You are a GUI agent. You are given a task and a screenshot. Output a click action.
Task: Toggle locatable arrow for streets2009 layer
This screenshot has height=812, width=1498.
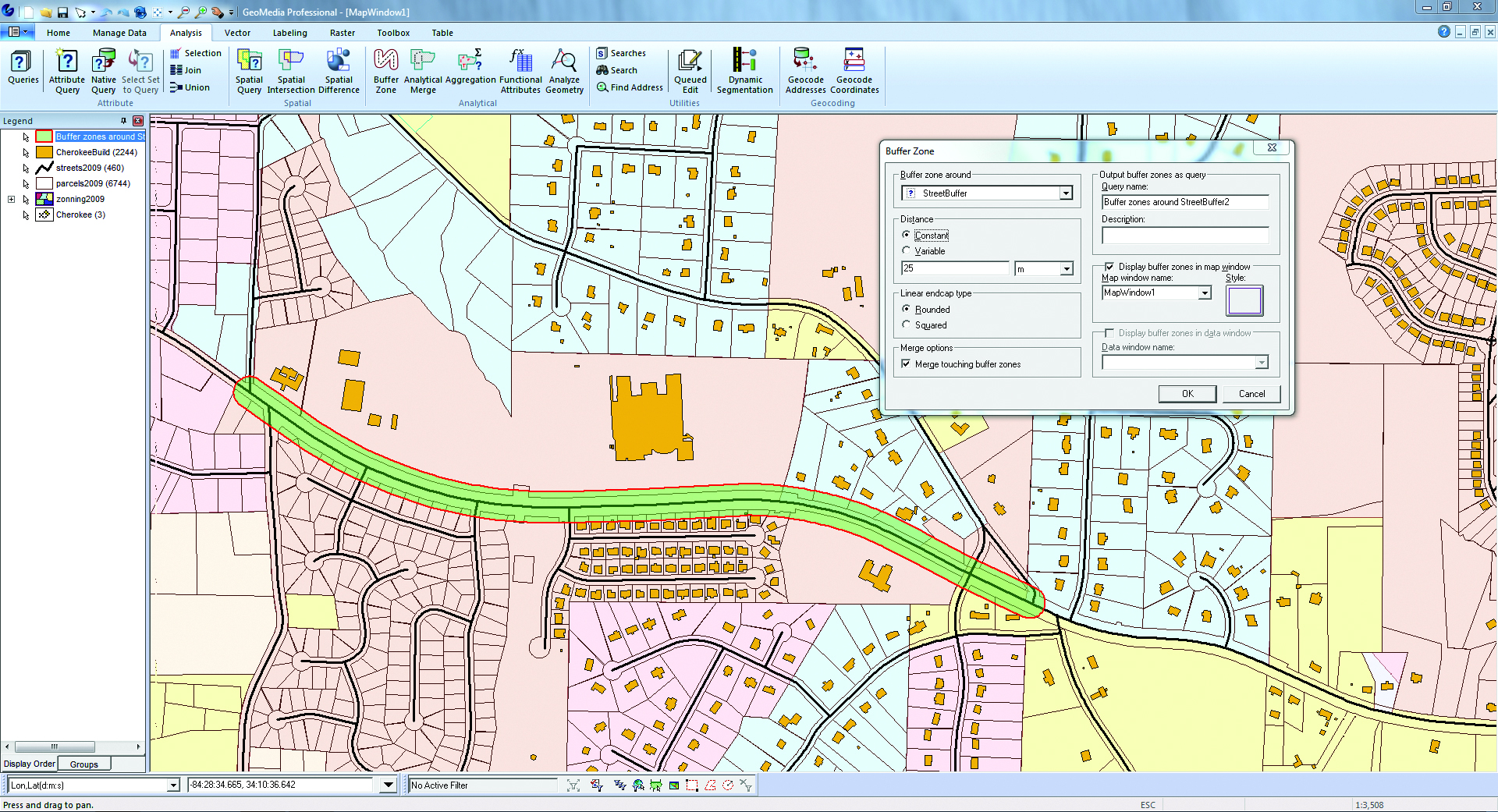26,168
